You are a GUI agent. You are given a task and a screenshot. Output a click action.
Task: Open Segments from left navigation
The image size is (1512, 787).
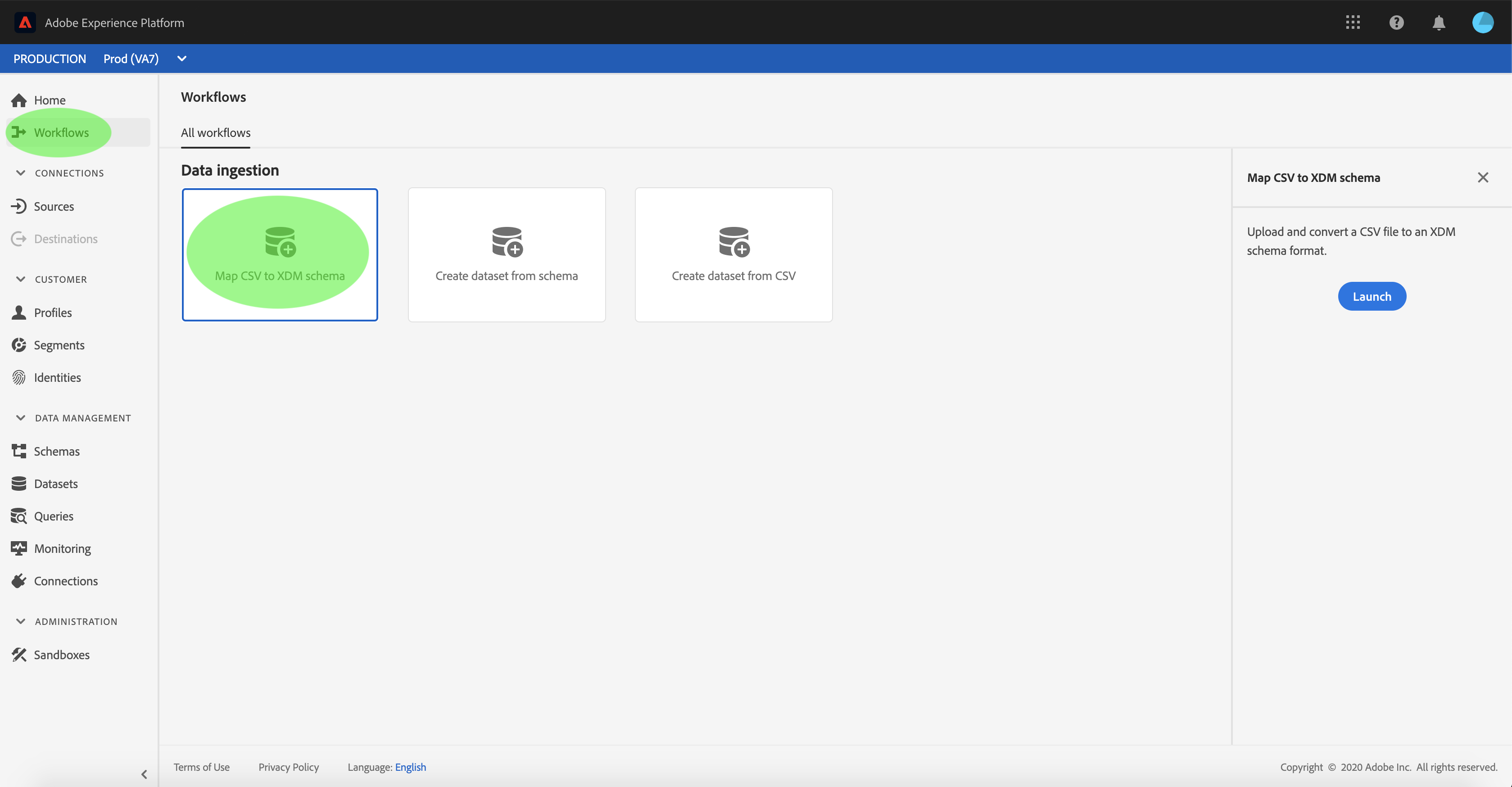click(59, 345)
